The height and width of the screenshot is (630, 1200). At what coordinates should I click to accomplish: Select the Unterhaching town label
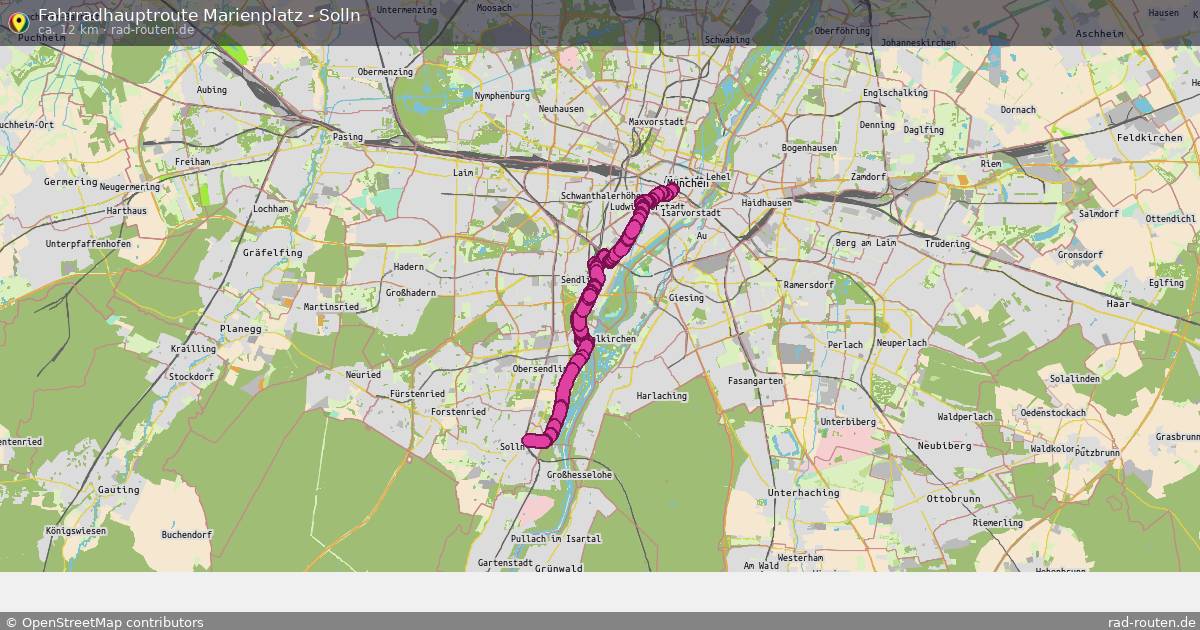[x=803, y=493]
